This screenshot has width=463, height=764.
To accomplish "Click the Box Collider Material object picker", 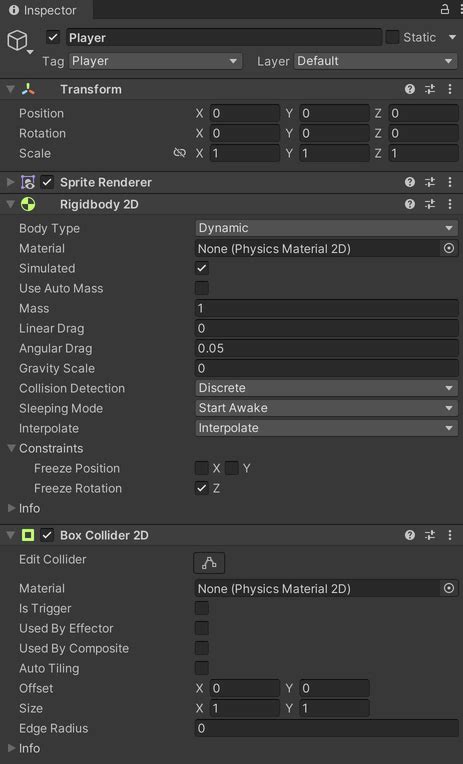I will 448,588.
